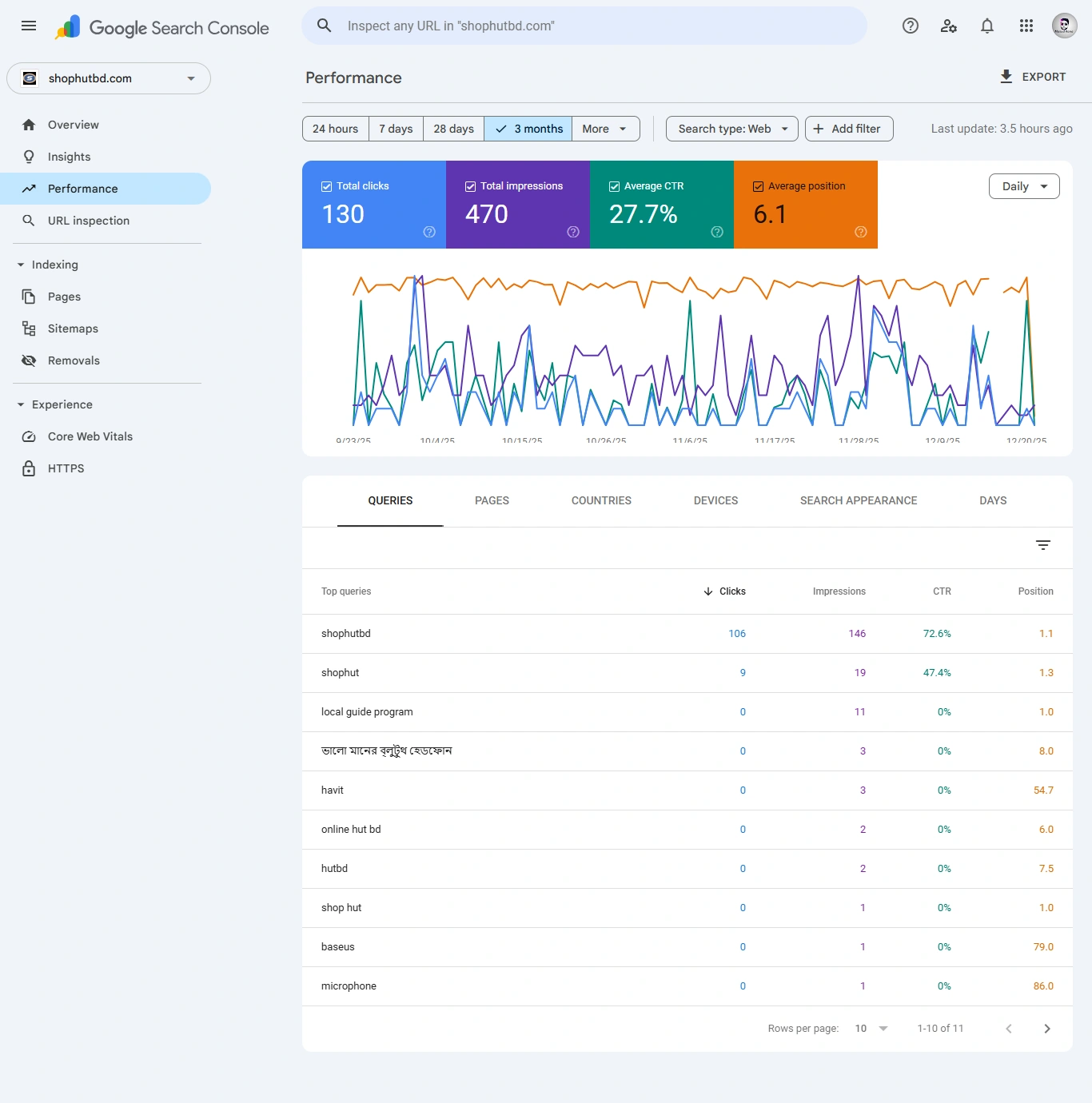Collapse the Indexing section
The height and width of the screenshot is (1103, 1092).
20,265
